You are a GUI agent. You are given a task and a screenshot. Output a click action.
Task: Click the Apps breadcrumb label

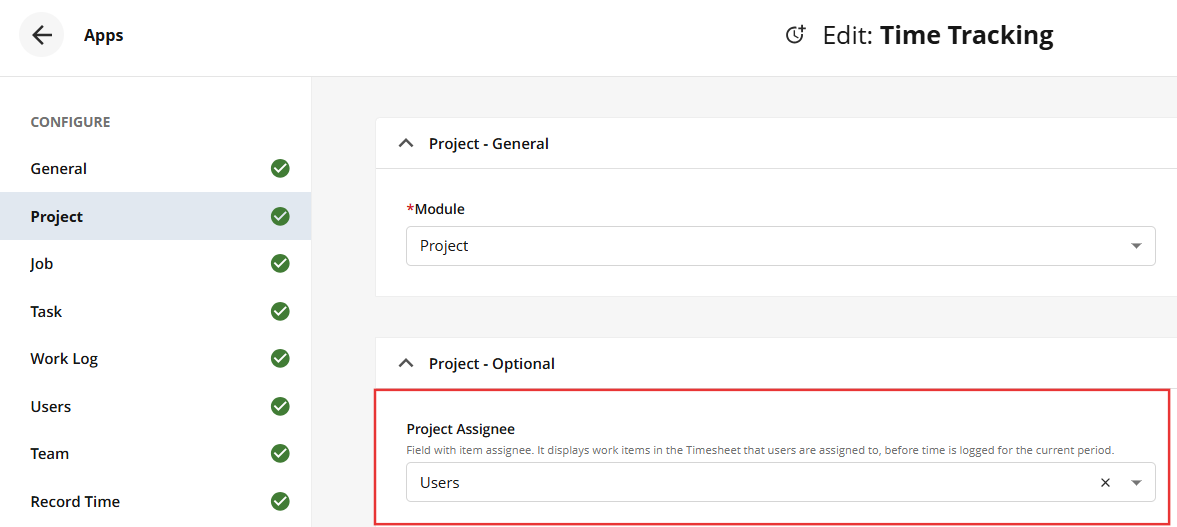coord(104,35)
